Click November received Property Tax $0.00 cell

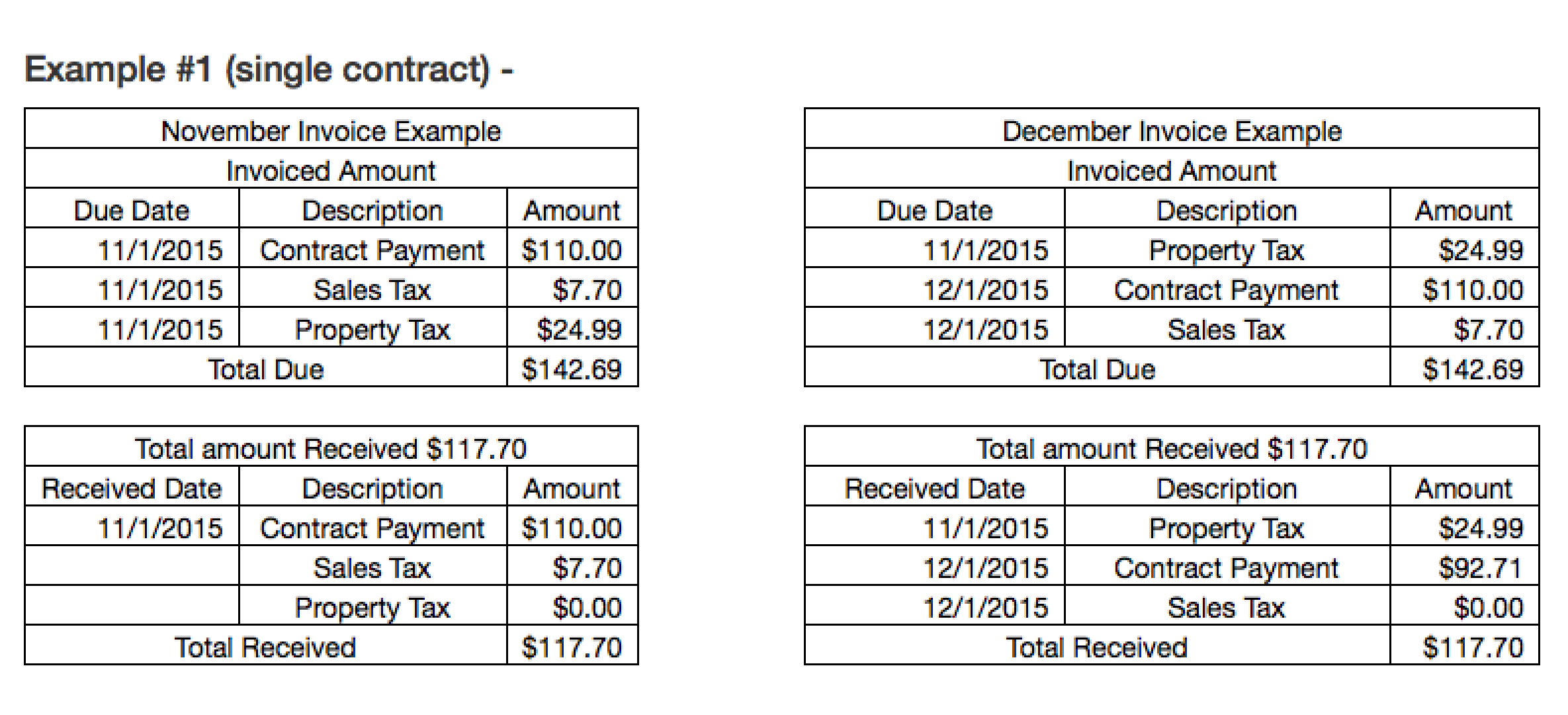tap(572, 607)
